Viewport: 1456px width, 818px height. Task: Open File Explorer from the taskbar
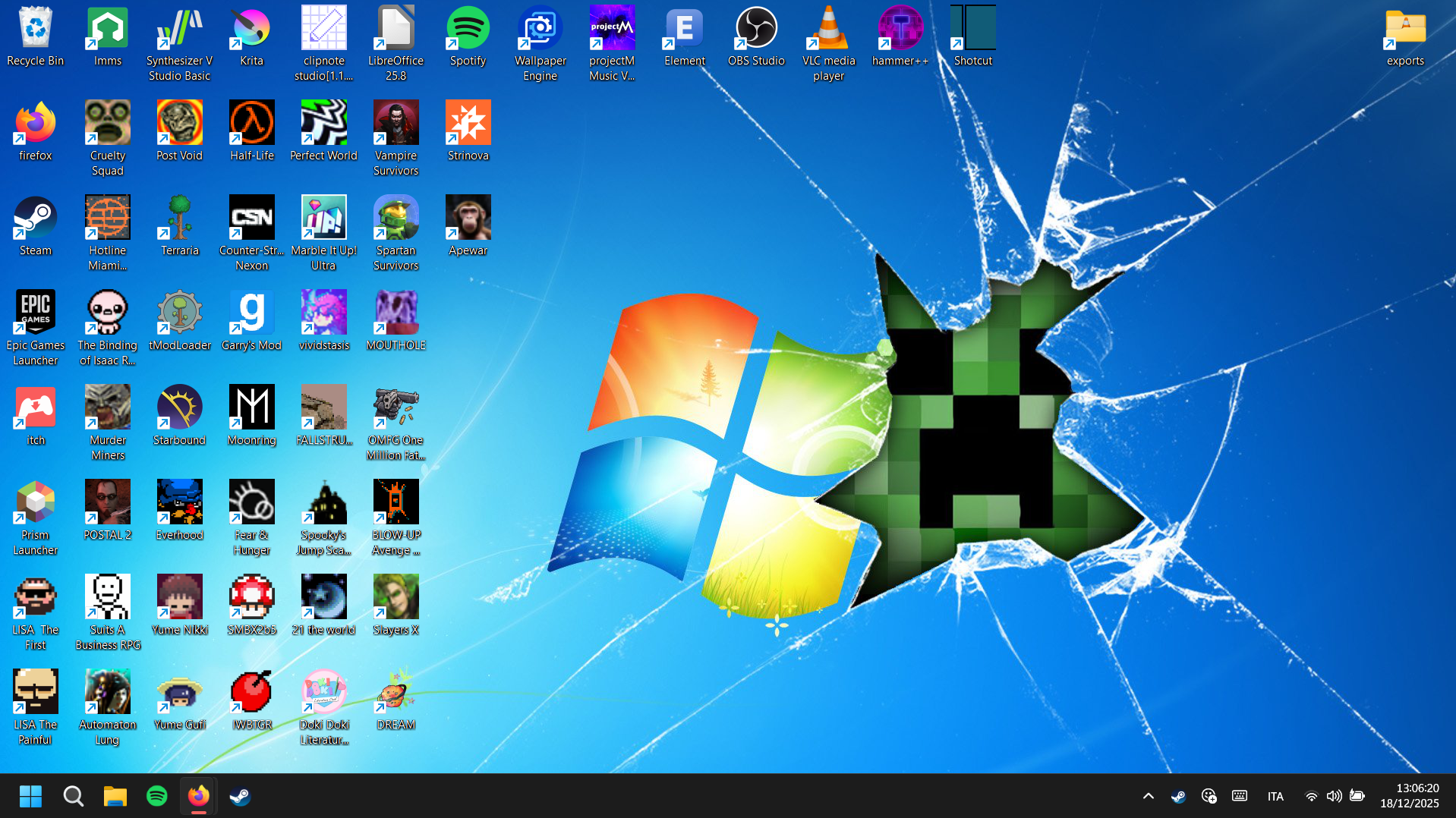click(x=115, y=796)
